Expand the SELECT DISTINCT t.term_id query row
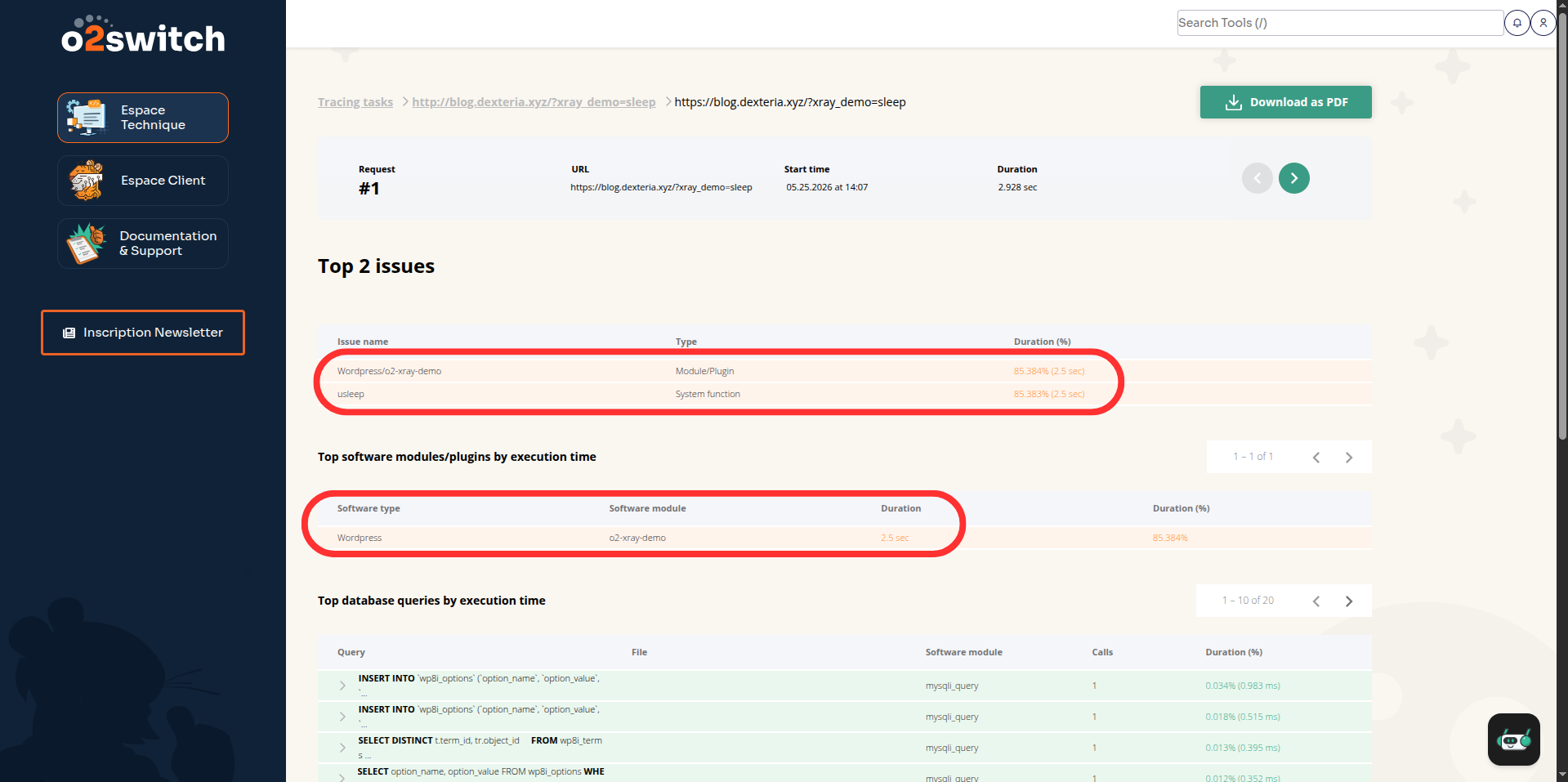 point(342,748)
